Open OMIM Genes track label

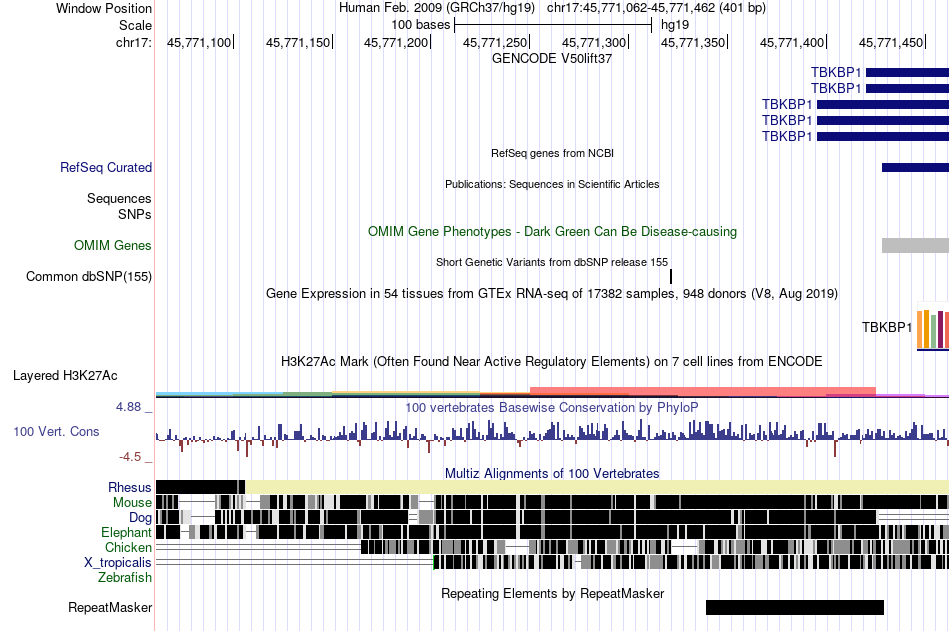(x=113, y=245)
